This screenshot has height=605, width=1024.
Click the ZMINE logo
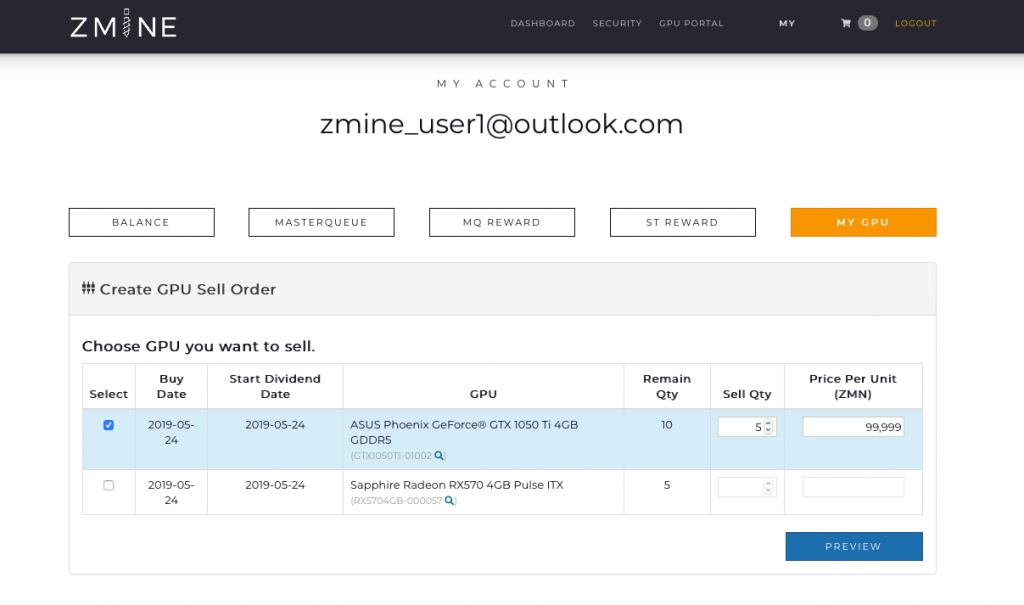click(x=122, y=23)
